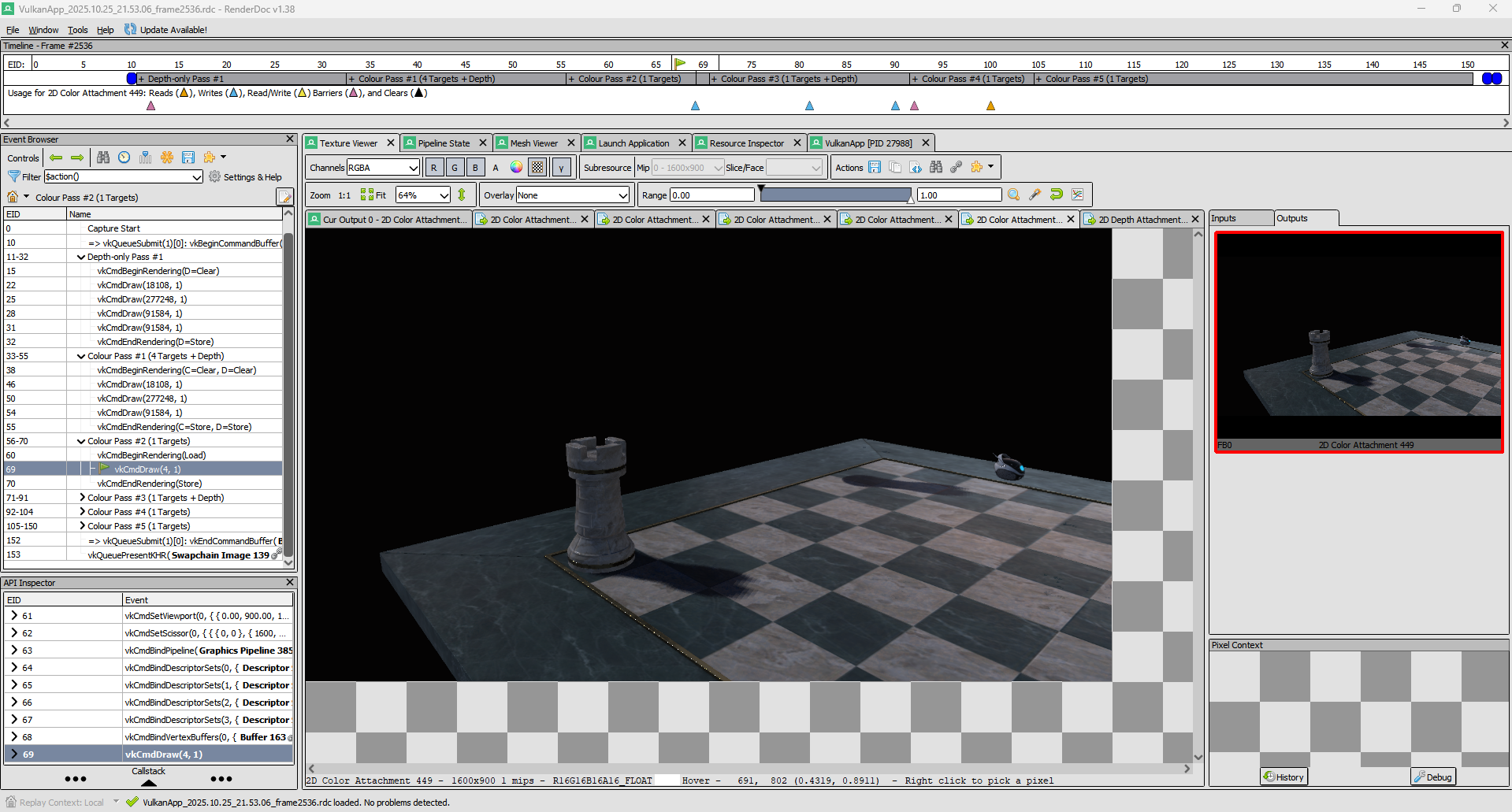Click the magnifier auto-fit range icon
Viewport: 1512px width, 812px height.
(1014, 195)
